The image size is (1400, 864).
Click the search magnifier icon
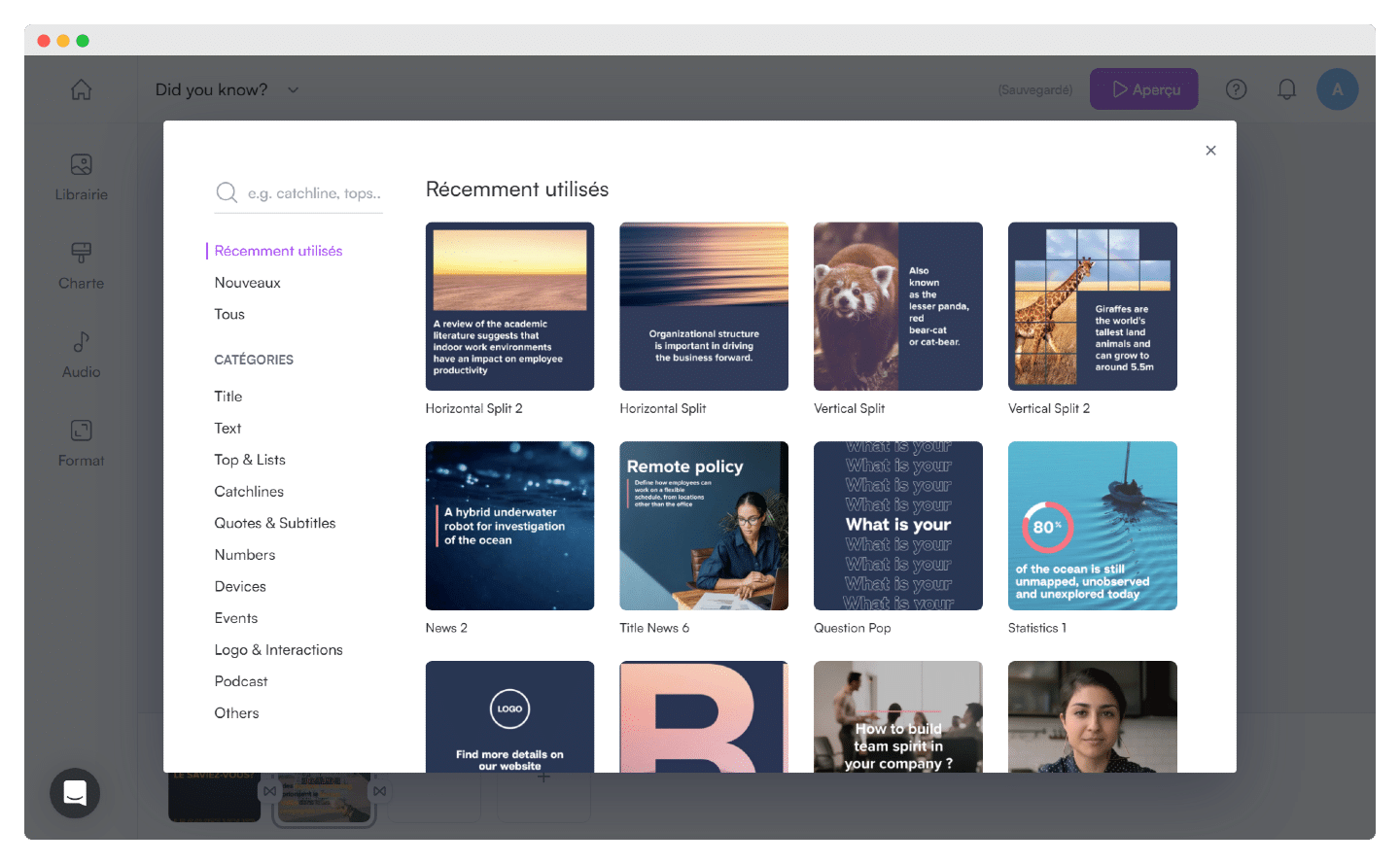click(x=227, y=192)
